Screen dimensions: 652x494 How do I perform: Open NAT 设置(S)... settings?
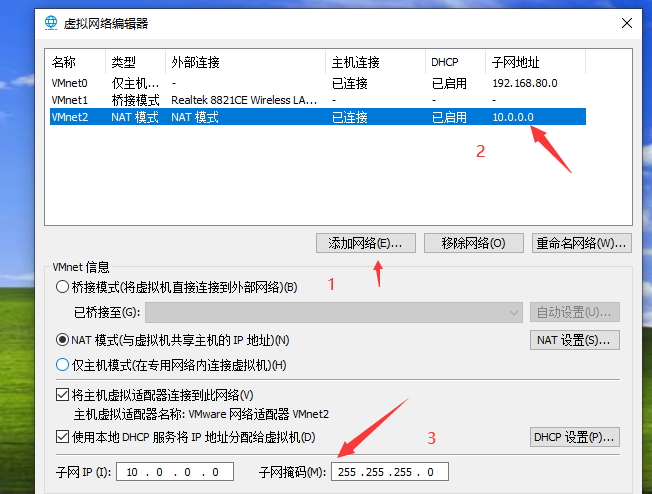[575, 340]
